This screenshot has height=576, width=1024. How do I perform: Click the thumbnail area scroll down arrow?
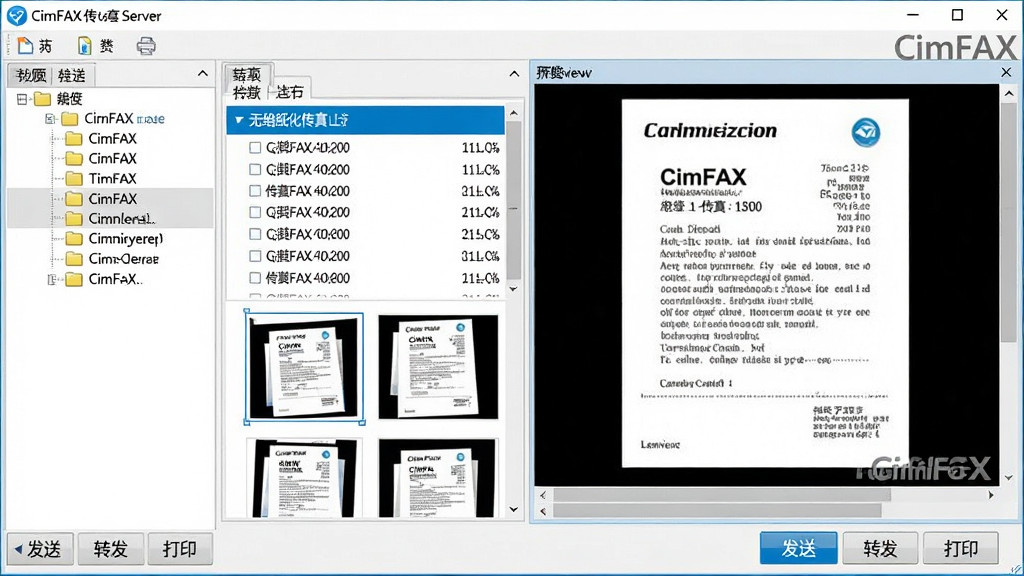(x=514, y=509)
